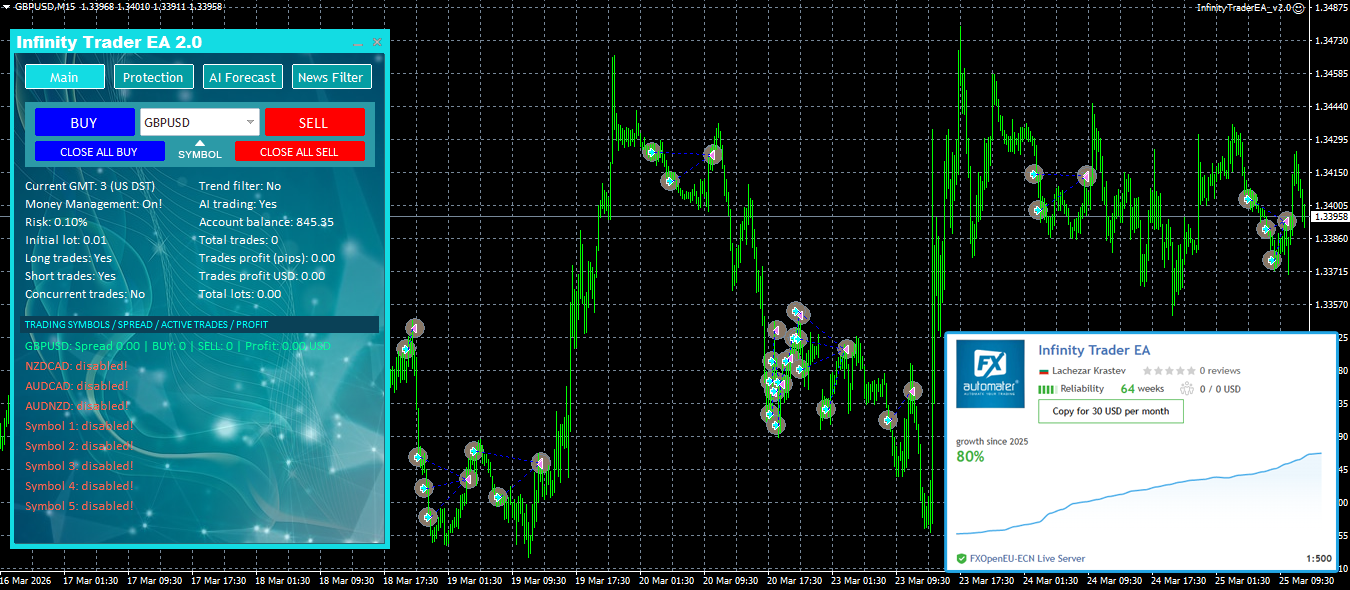
Task: Click Long trades: Yes text
Action: pos(68,258)
